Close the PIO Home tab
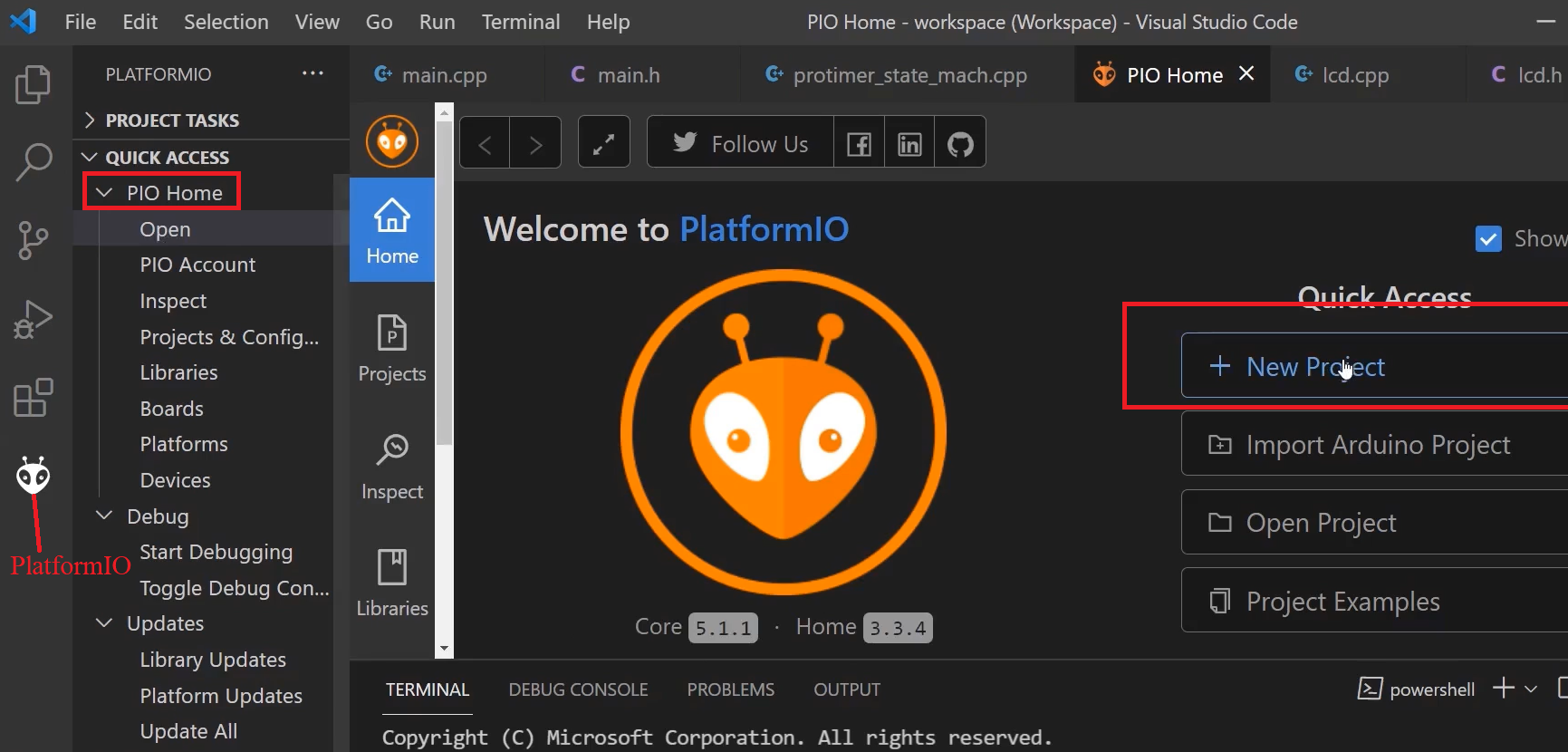This screenshot has height=752, width=1568. (x=1246, y=73)
